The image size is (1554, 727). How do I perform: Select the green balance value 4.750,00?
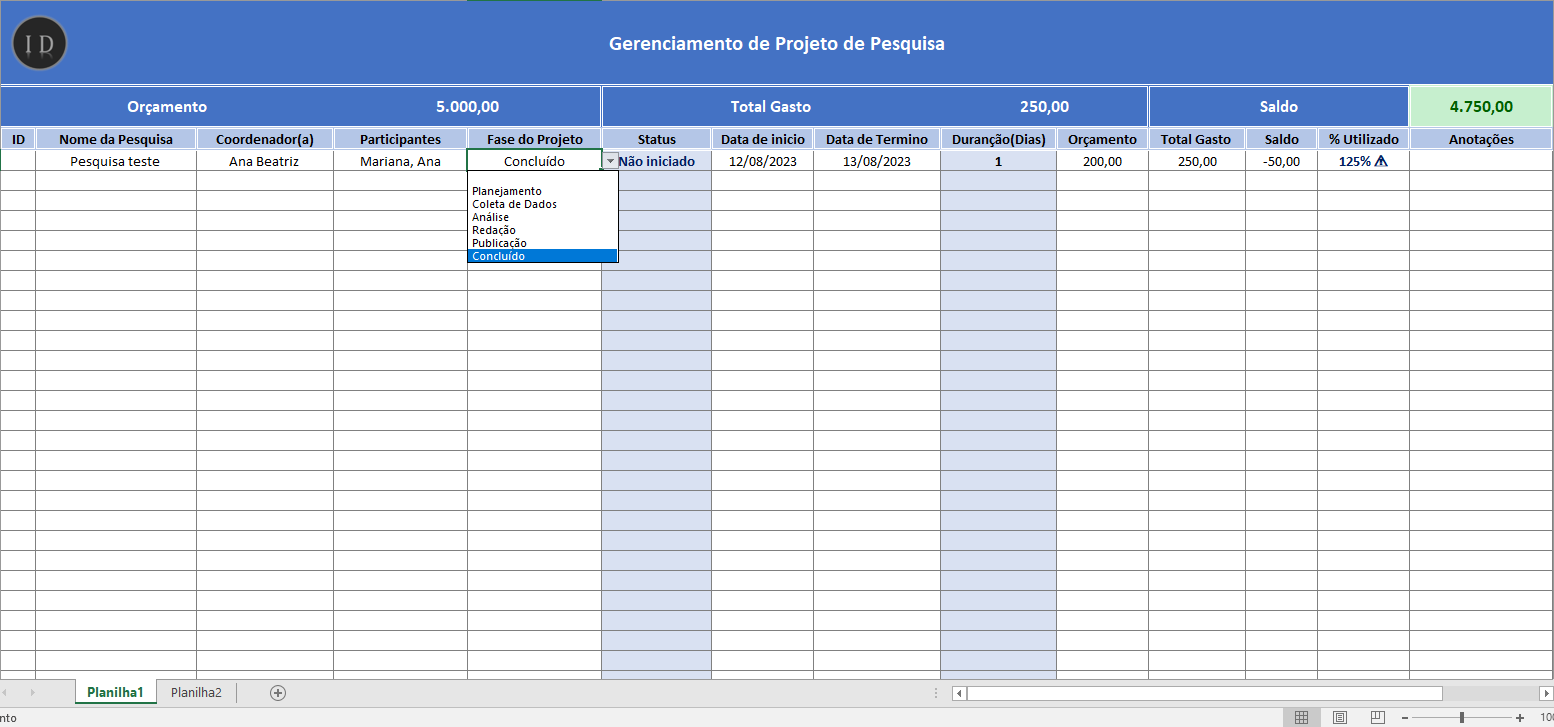(x=1481, y=107)
